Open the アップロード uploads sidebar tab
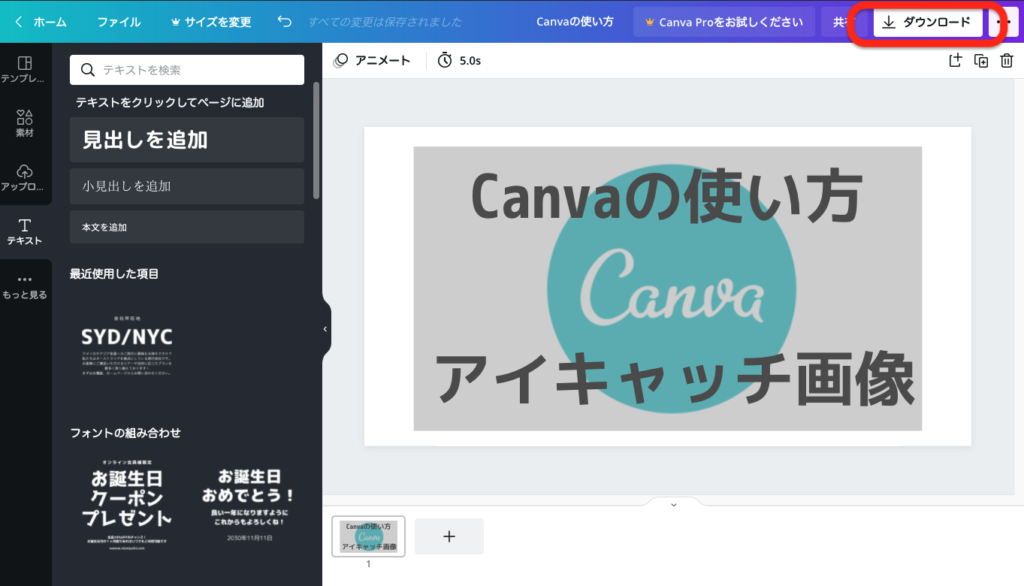 25,178
